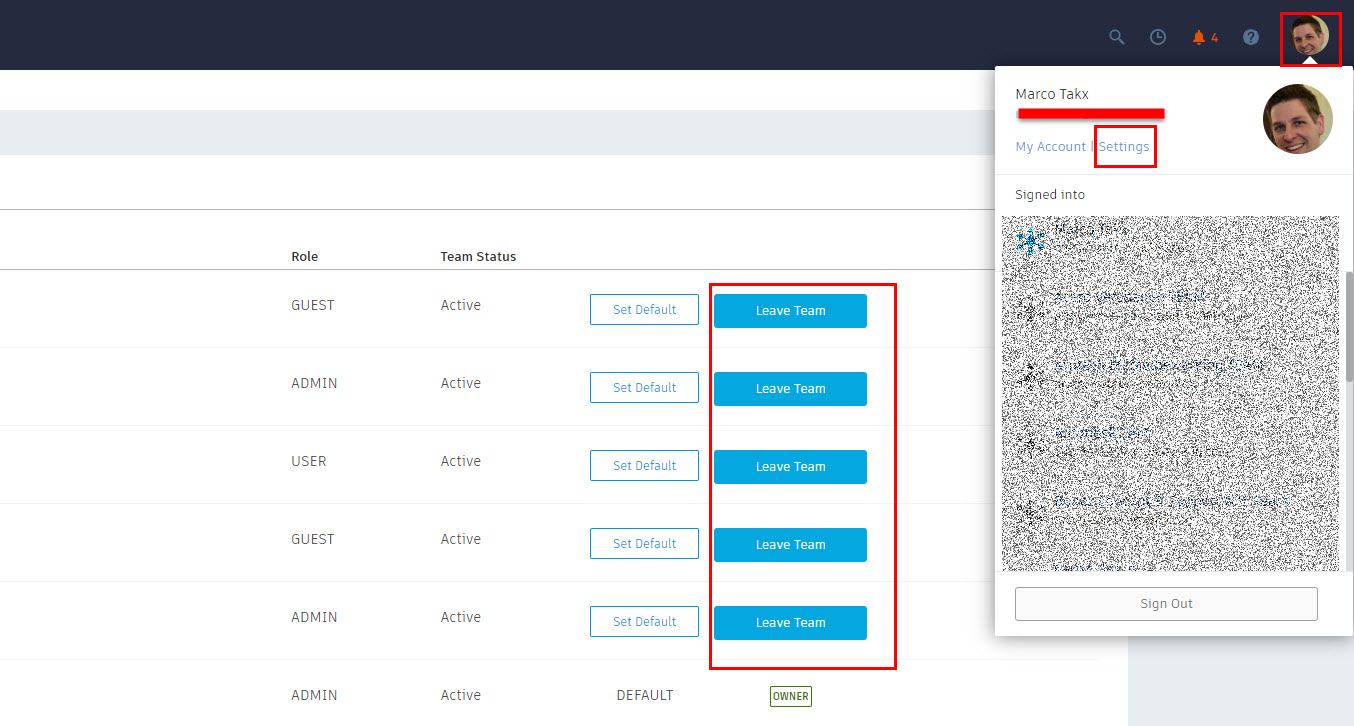
Task: Open the notifications bell icon
Action: coord(1197,37)
